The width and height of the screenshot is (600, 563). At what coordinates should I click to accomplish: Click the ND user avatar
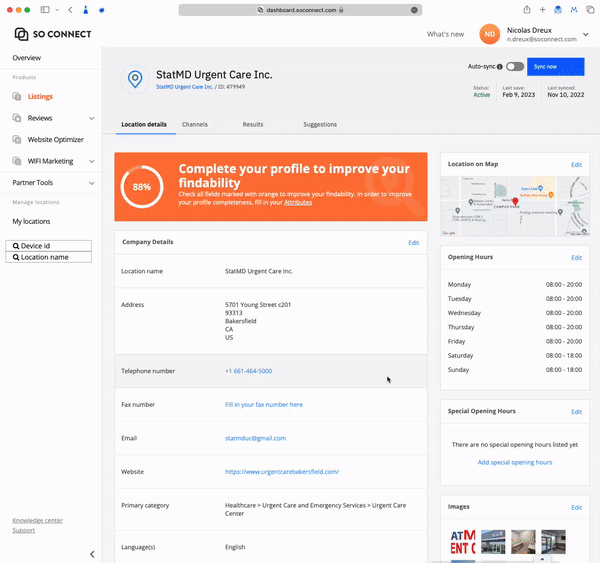pyautogui.click(x=489, y=34)
